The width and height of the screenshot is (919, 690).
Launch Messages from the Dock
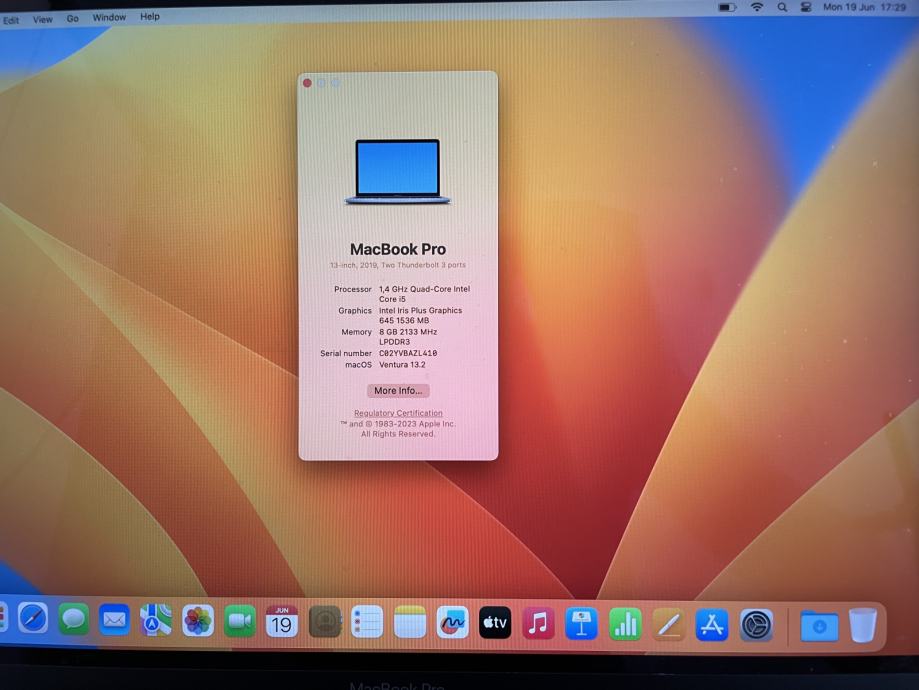[x=73, y=619]
